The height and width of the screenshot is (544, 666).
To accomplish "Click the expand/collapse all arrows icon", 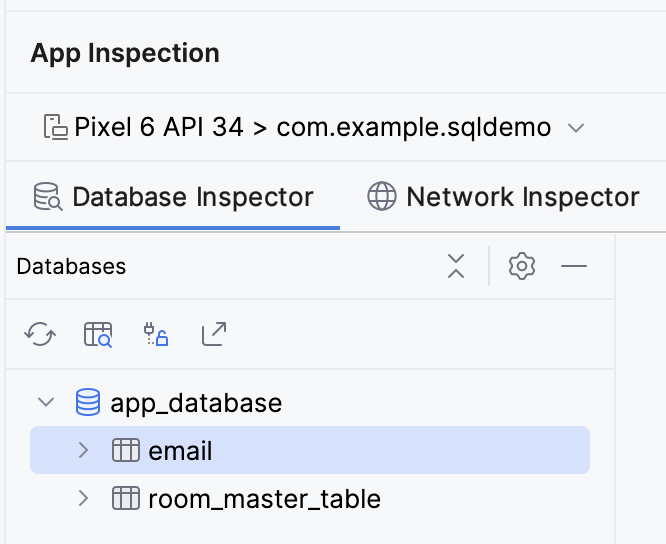I will click(x=456, y=266).
